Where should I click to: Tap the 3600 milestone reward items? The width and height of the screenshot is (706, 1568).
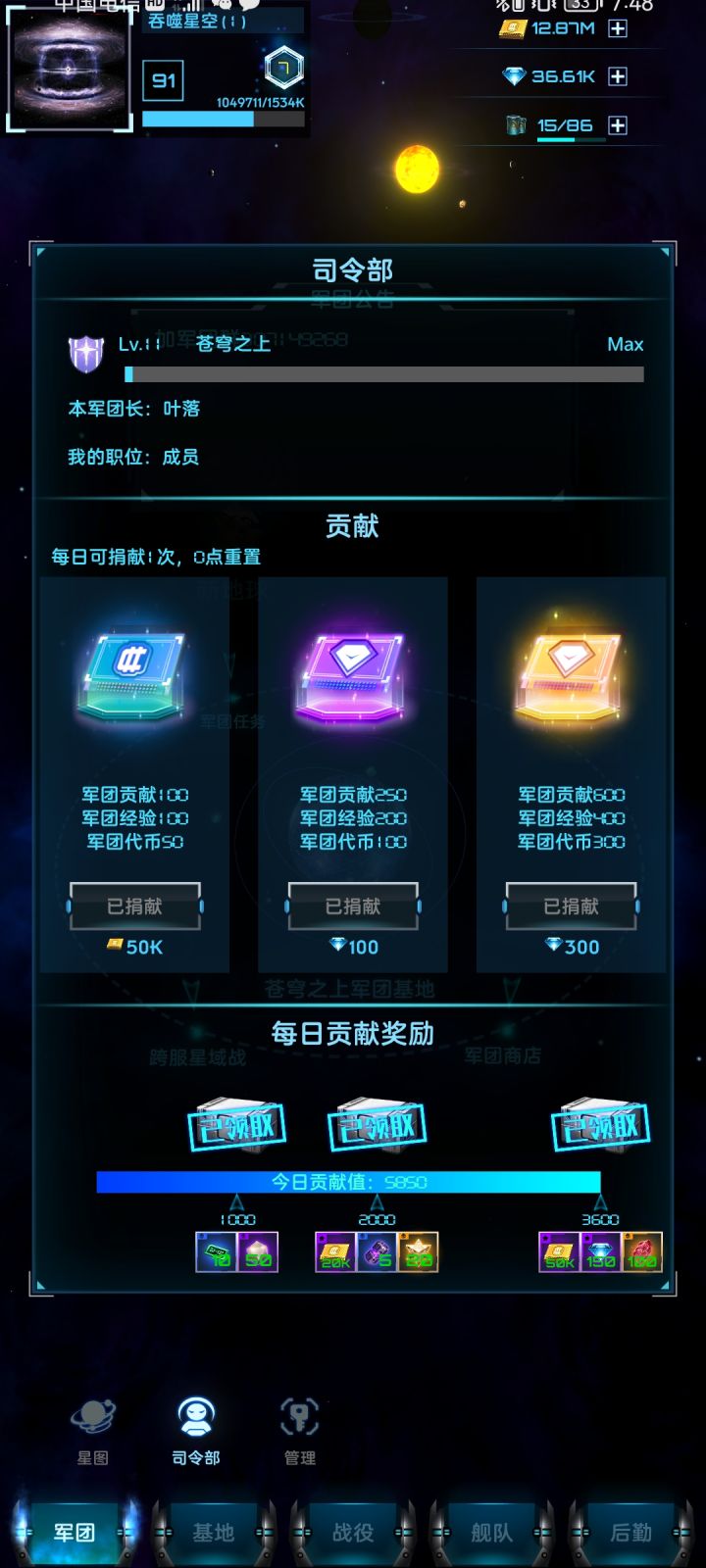pos(600,1251)
